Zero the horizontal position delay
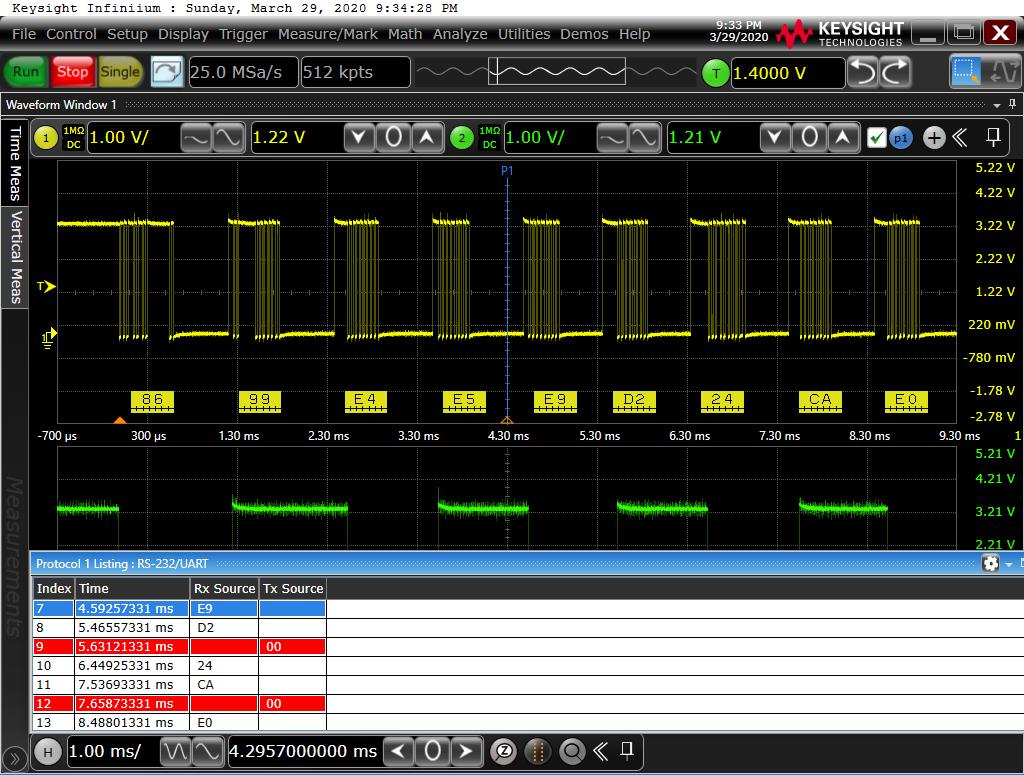 432,751
